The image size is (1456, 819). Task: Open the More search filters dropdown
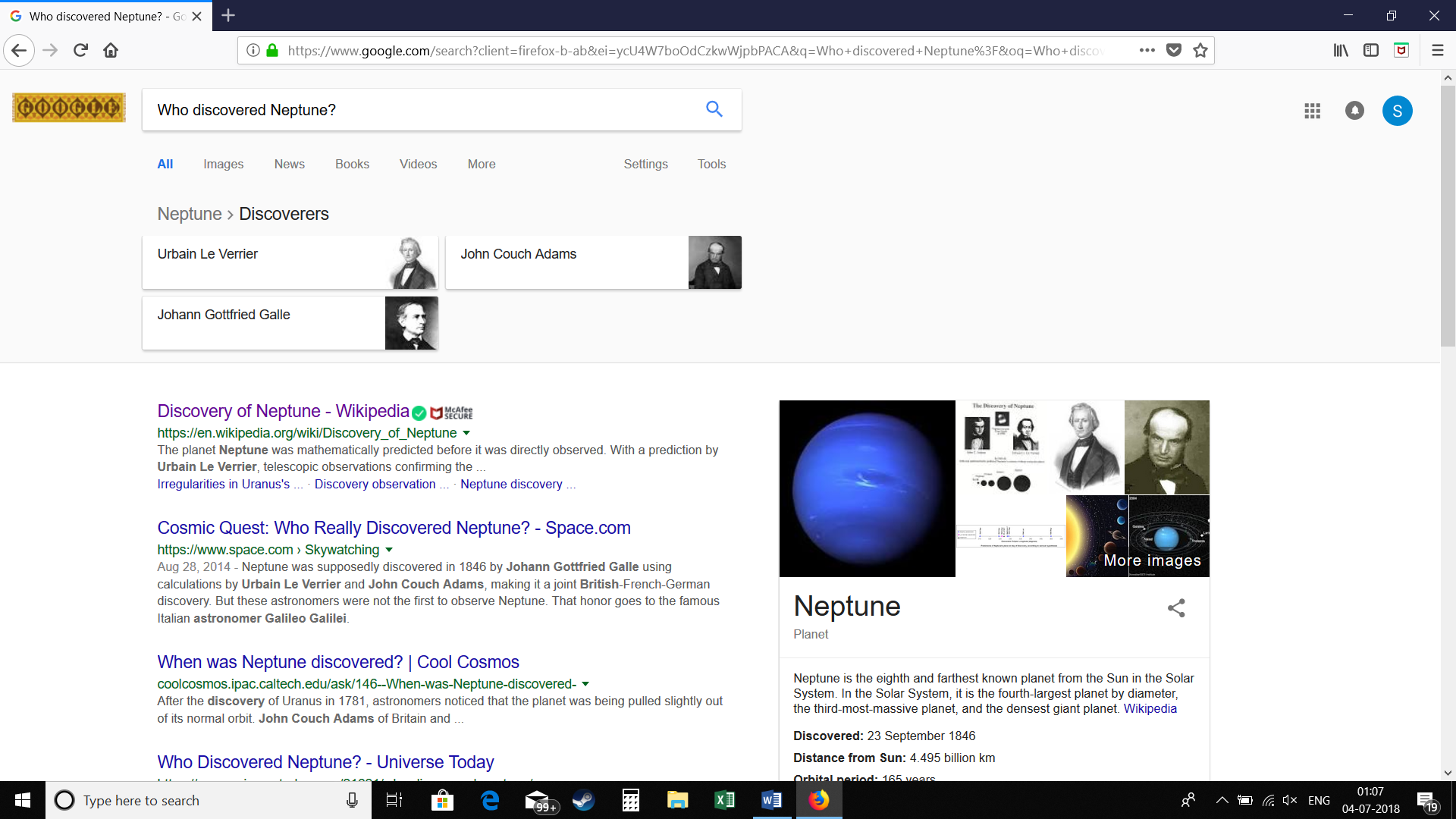click(x=482, y=164)
